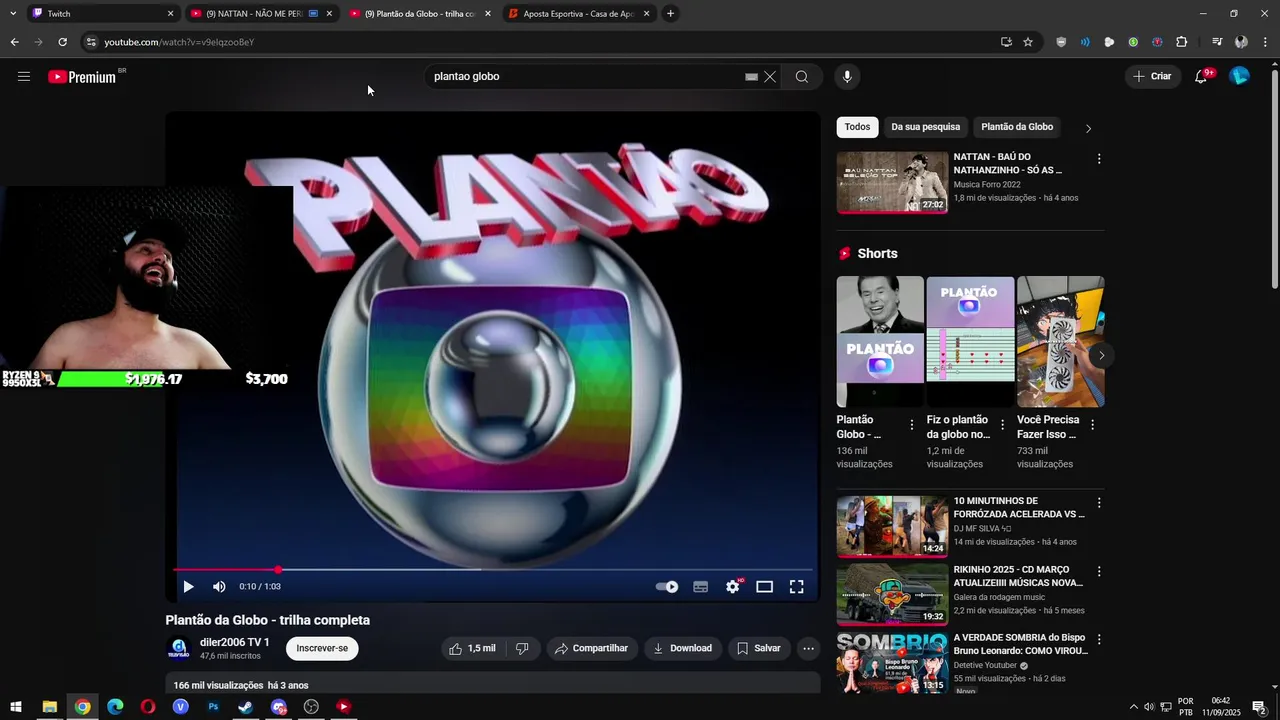Open options for the Você Precisa Fazer Isso short
Image resolution: width=1280 pixels, height=720 pixels.
tap(1092, 425)
